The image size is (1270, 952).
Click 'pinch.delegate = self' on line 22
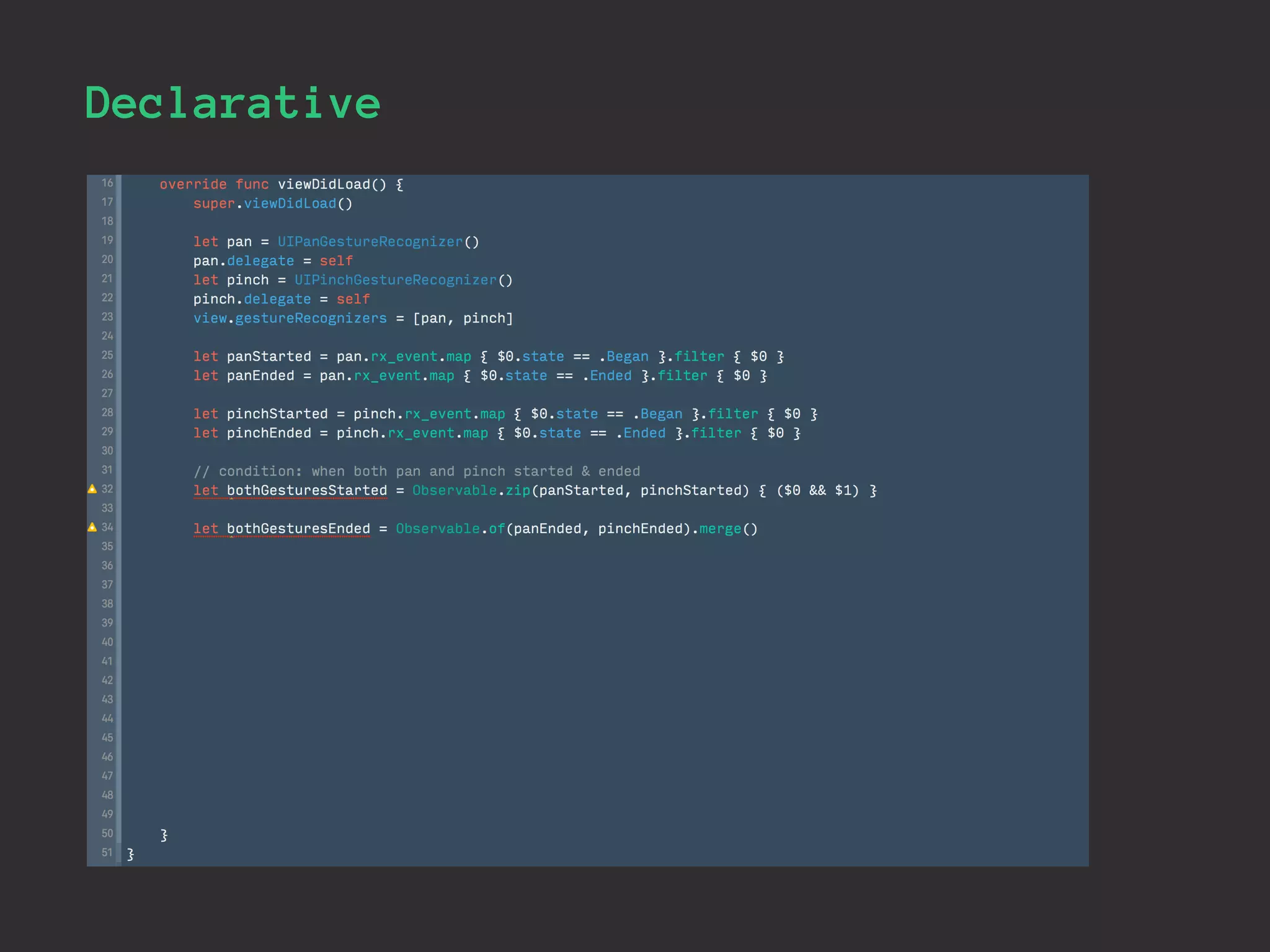point(282,299)
